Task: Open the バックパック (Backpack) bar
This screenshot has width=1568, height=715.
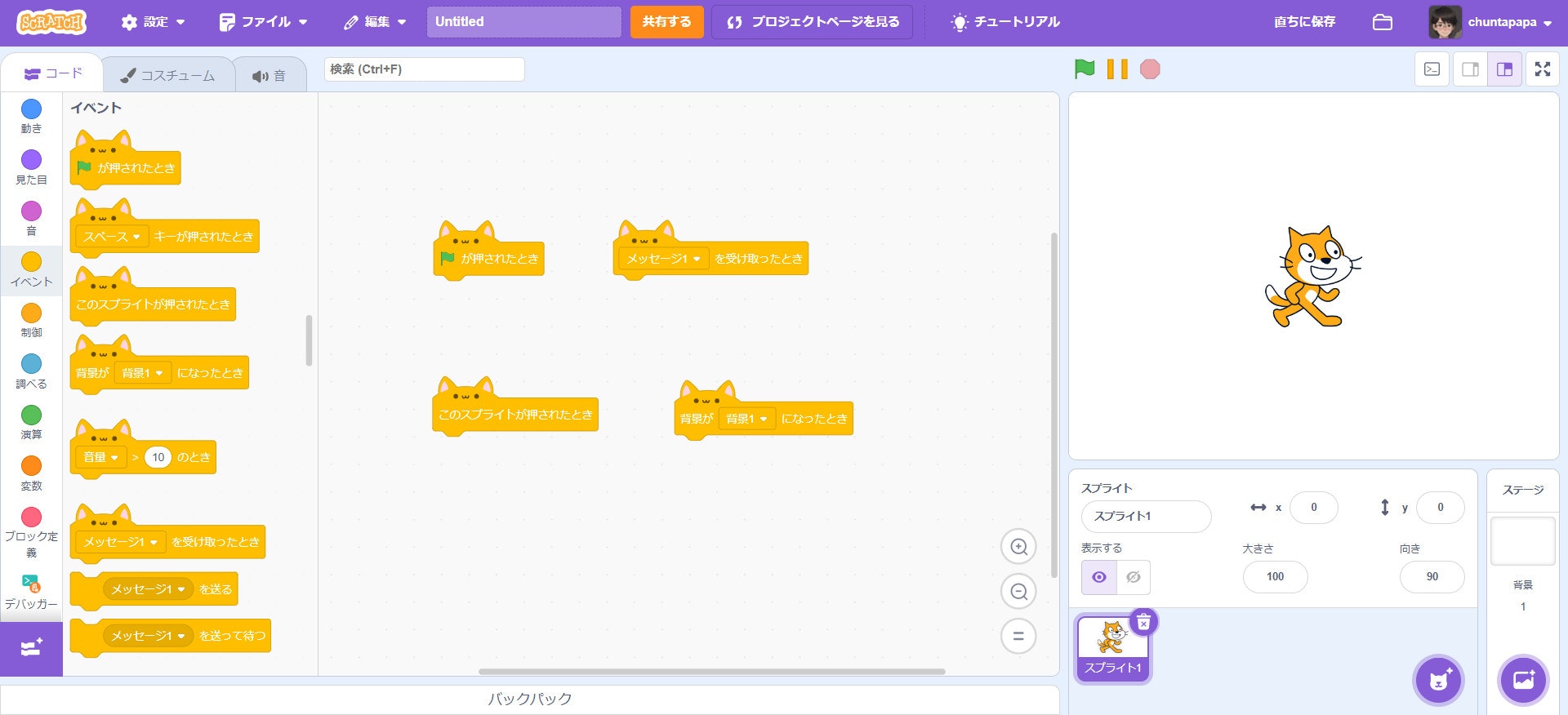Action: [529, 699]
